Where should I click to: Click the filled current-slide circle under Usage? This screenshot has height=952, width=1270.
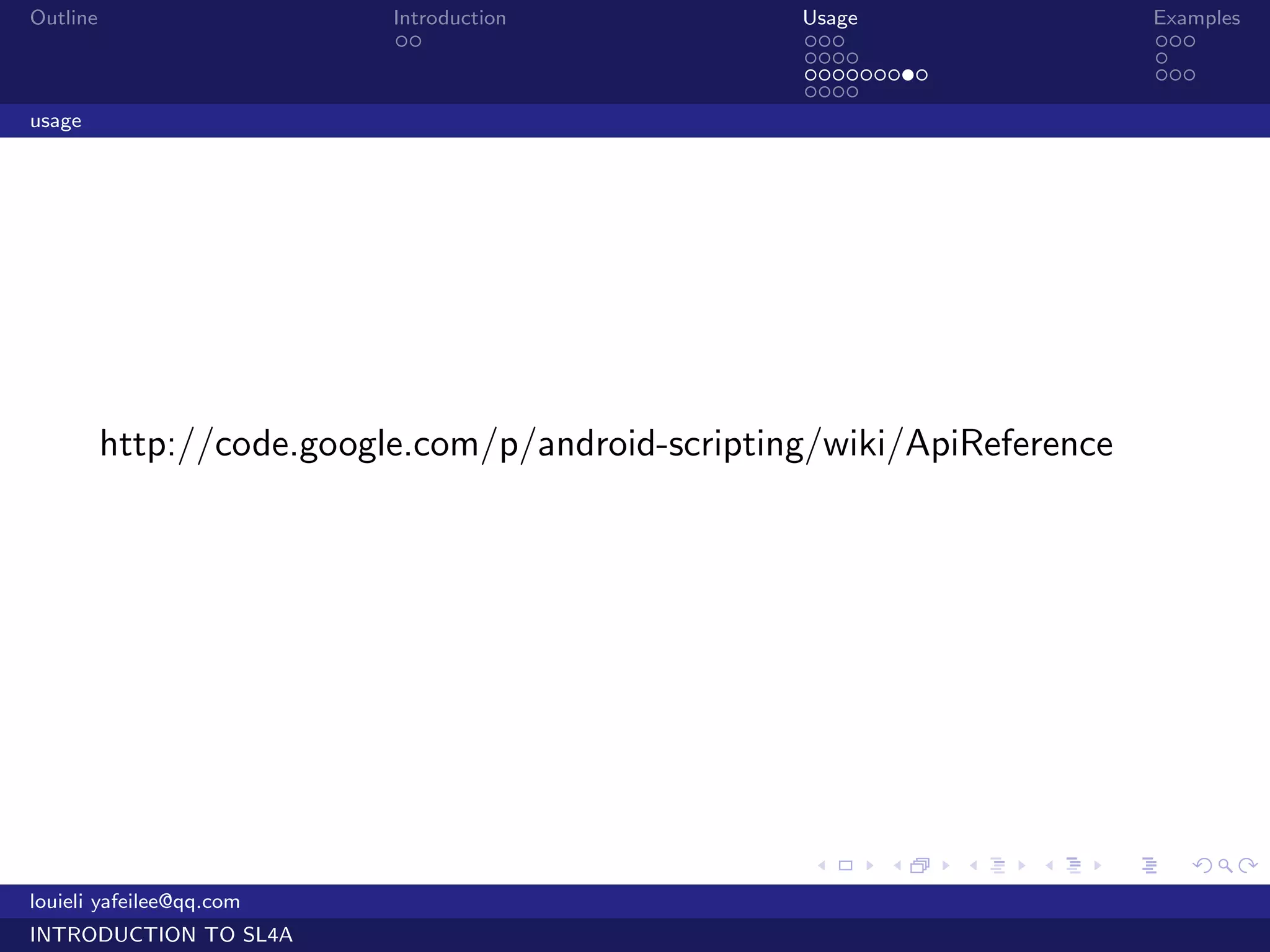(908, 75)
